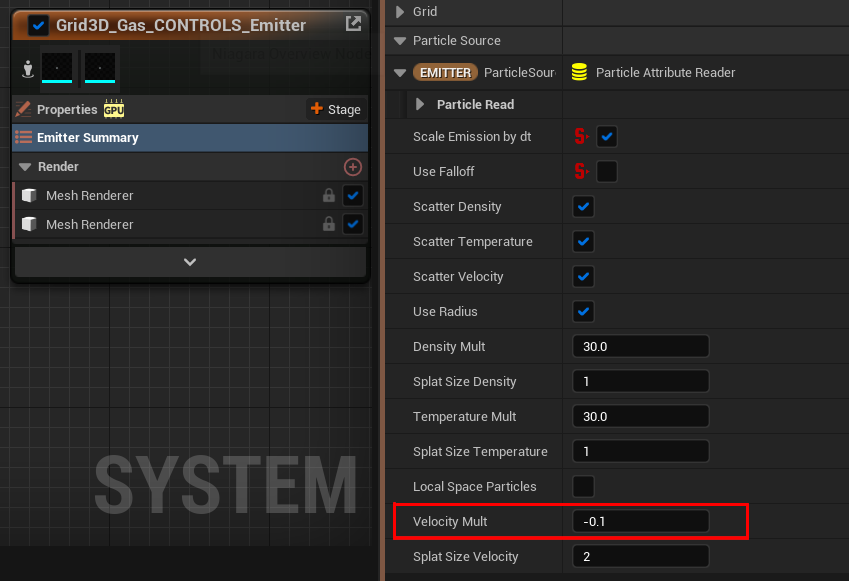Disable the Grid3D_Gas_CONTROLS_Emitter checkbox
Viewport: 849px width, 581px height.
[x=39, y=24]
